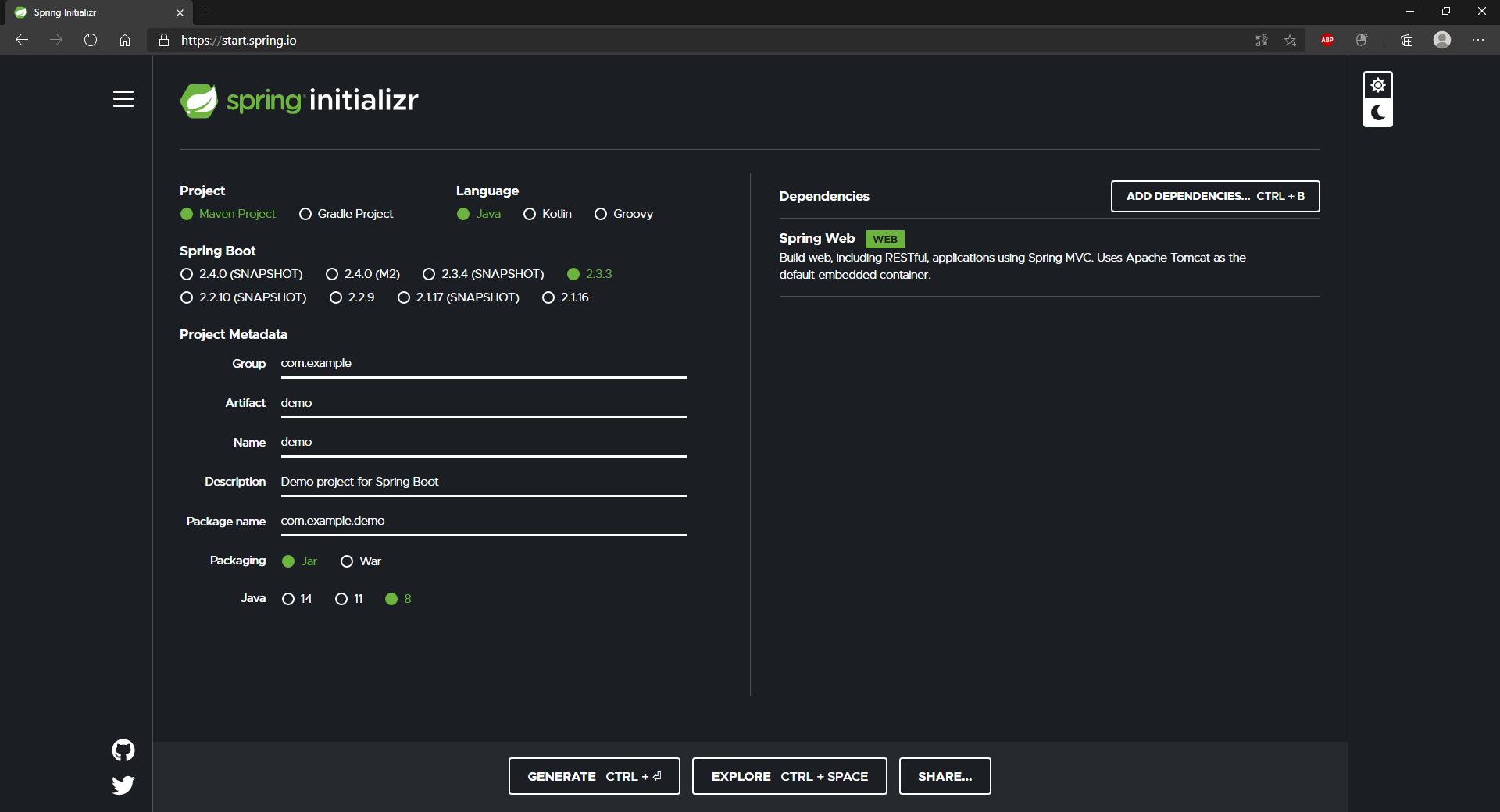Click the Description input field
This screenshot has height=812, width=1500.
[x=484, y=482]
